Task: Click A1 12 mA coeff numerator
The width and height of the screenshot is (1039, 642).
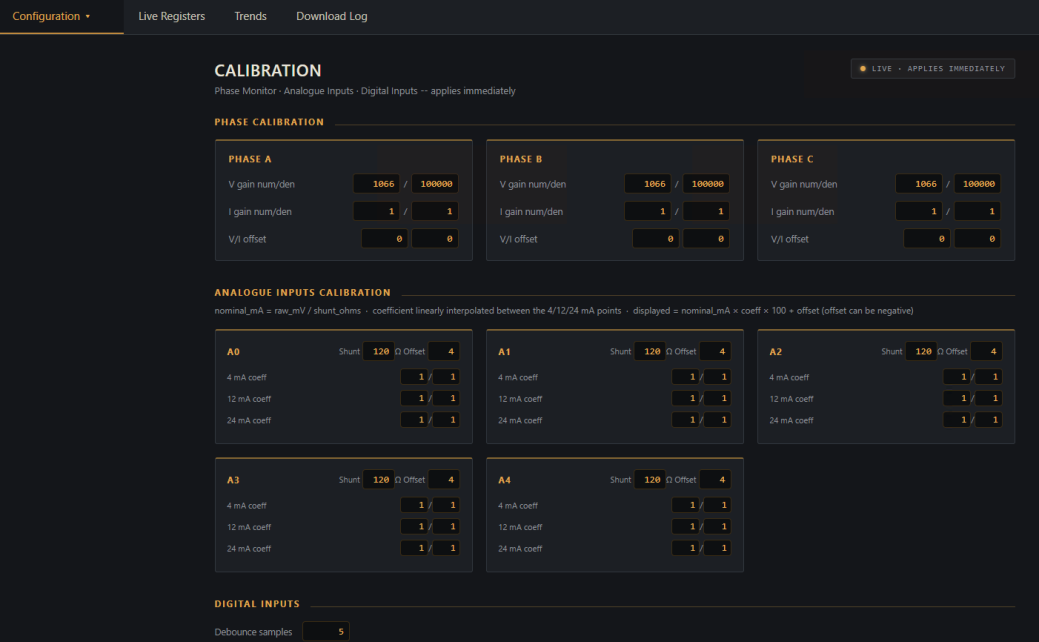Action: click(685, 398)
